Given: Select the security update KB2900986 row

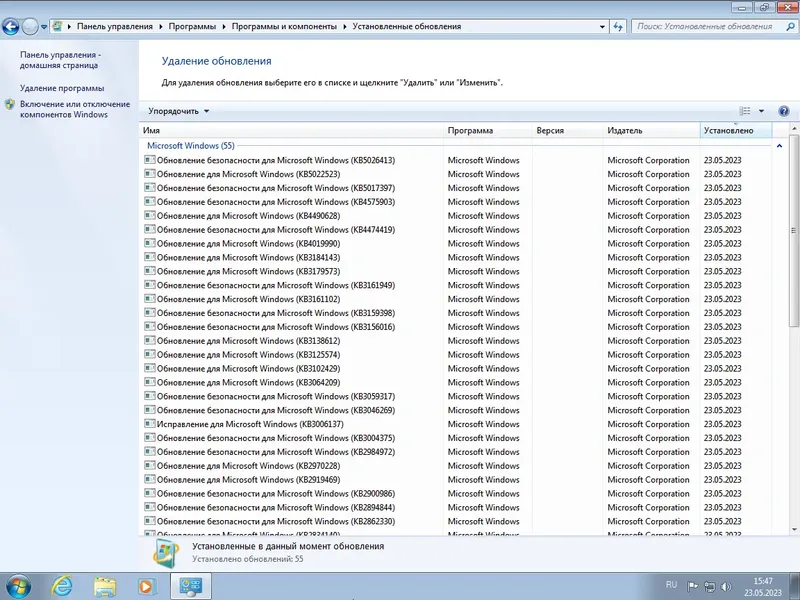Looking at the screenshot, I should click(x=455, y=493).
